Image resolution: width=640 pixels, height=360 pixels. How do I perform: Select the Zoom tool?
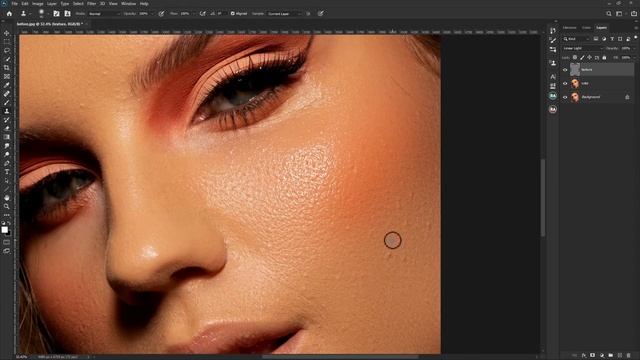pos(7,206)
